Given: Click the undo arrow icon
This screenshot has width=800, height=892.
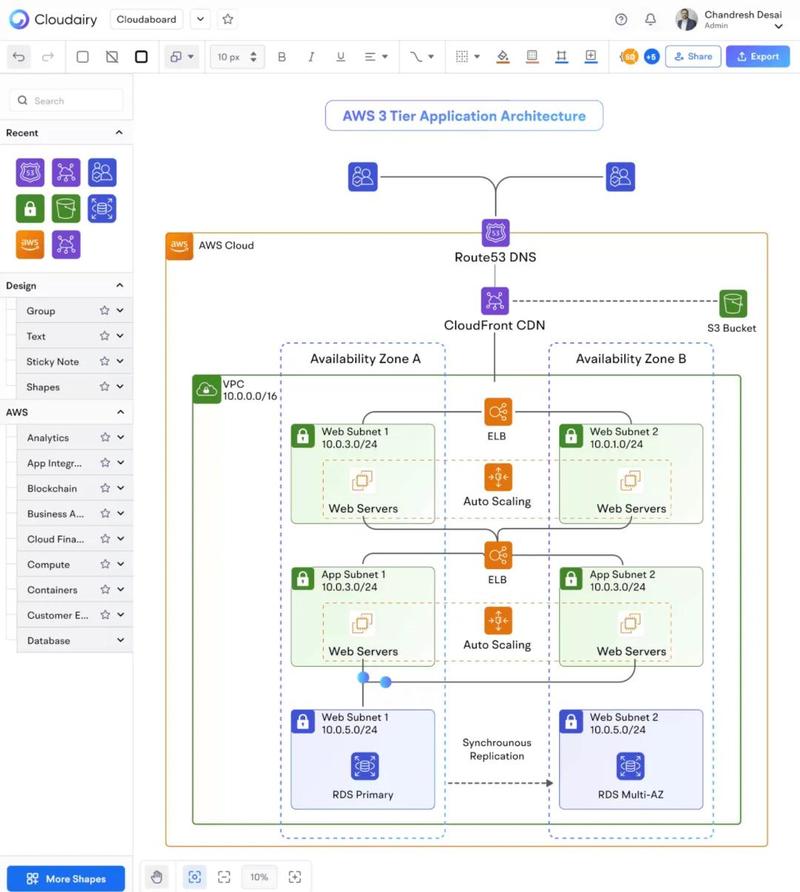Looking at the screenshot, I should point(19,57).
